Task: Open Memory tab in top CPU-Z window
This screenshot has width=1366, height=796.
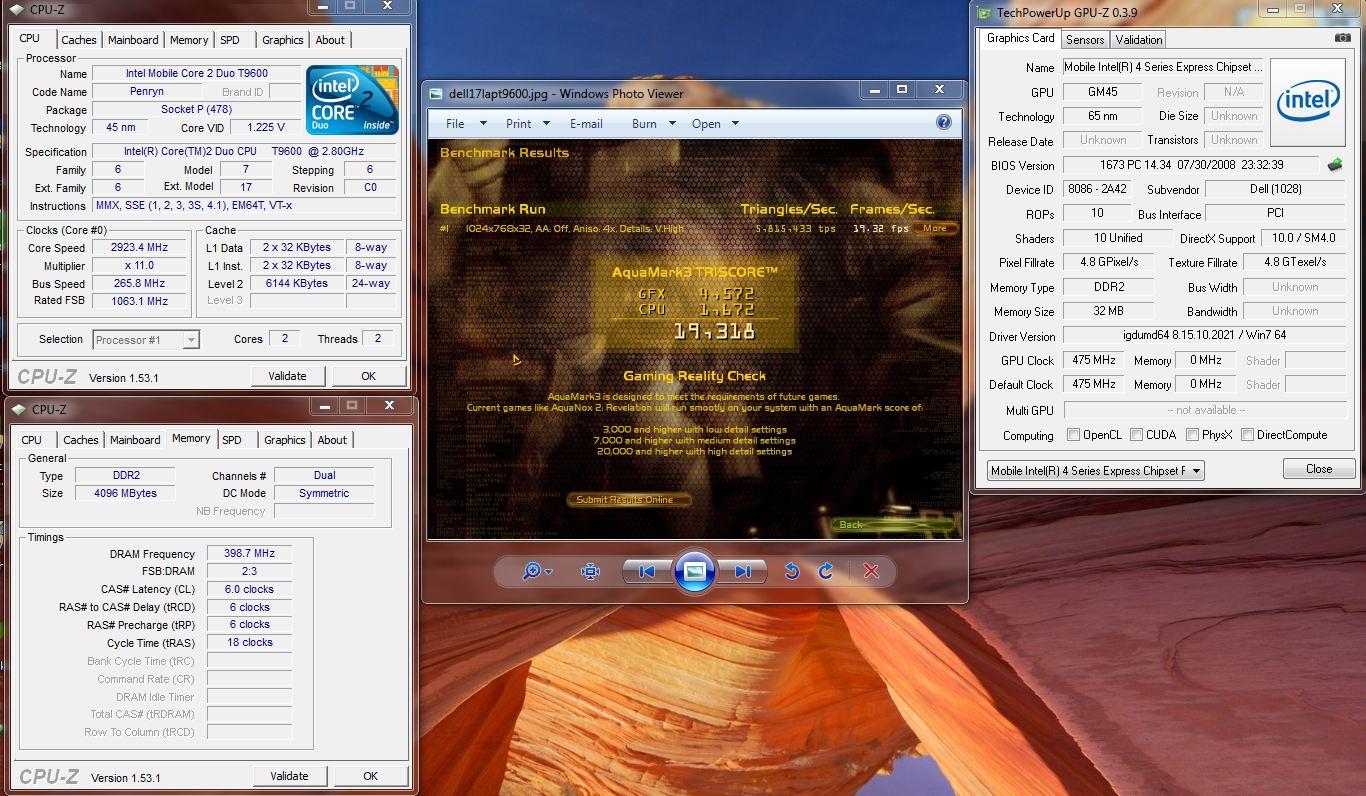Action: pyautogui.click(x=189, y=40)
